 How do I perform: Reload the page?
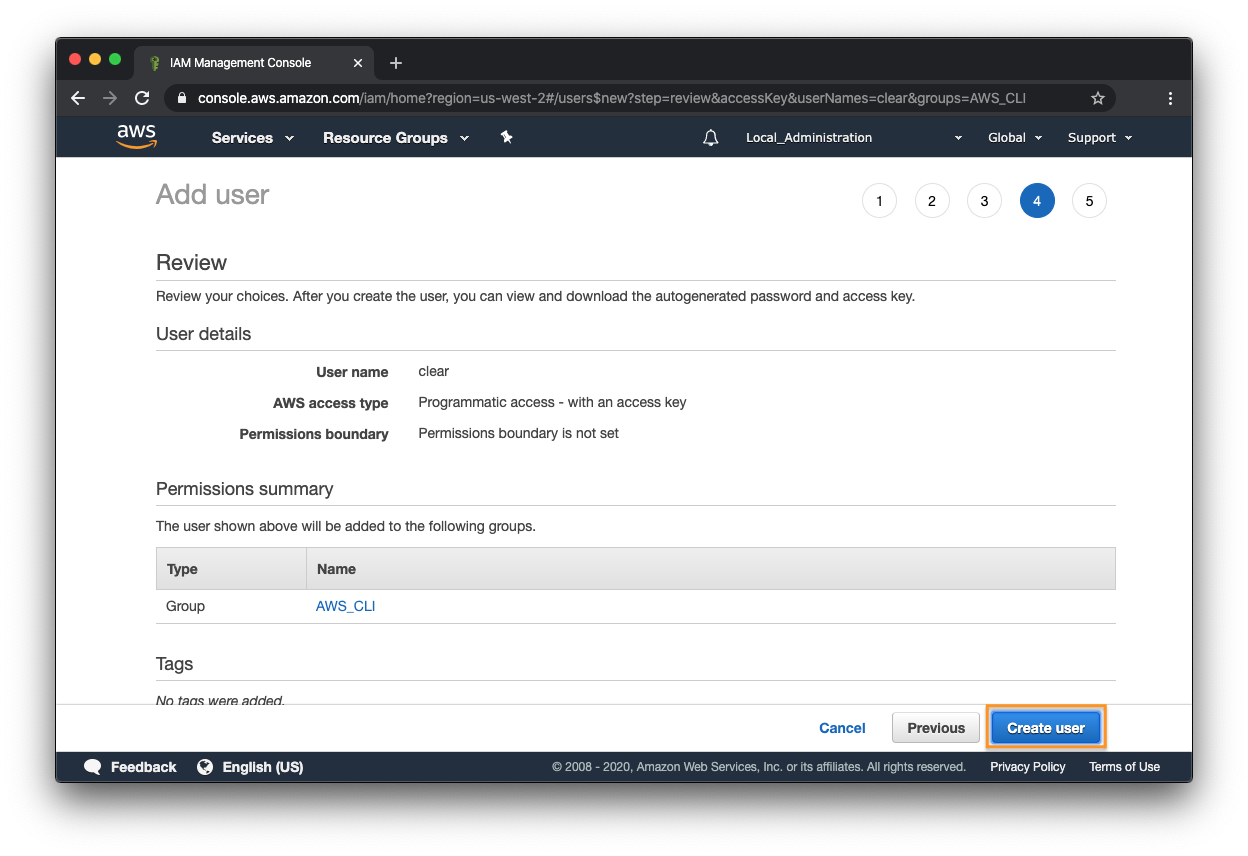click(x=142, y=98)
